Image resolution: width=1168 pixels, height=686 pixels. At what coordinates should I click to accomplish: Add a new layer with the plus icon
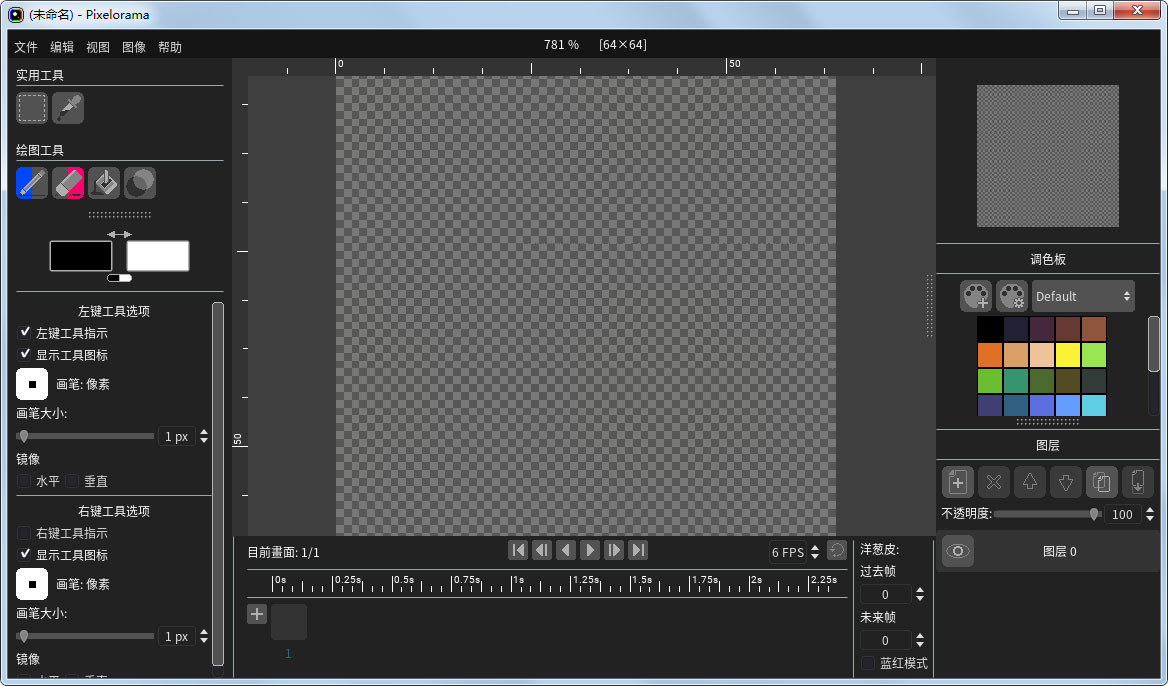tap(957, 482)
